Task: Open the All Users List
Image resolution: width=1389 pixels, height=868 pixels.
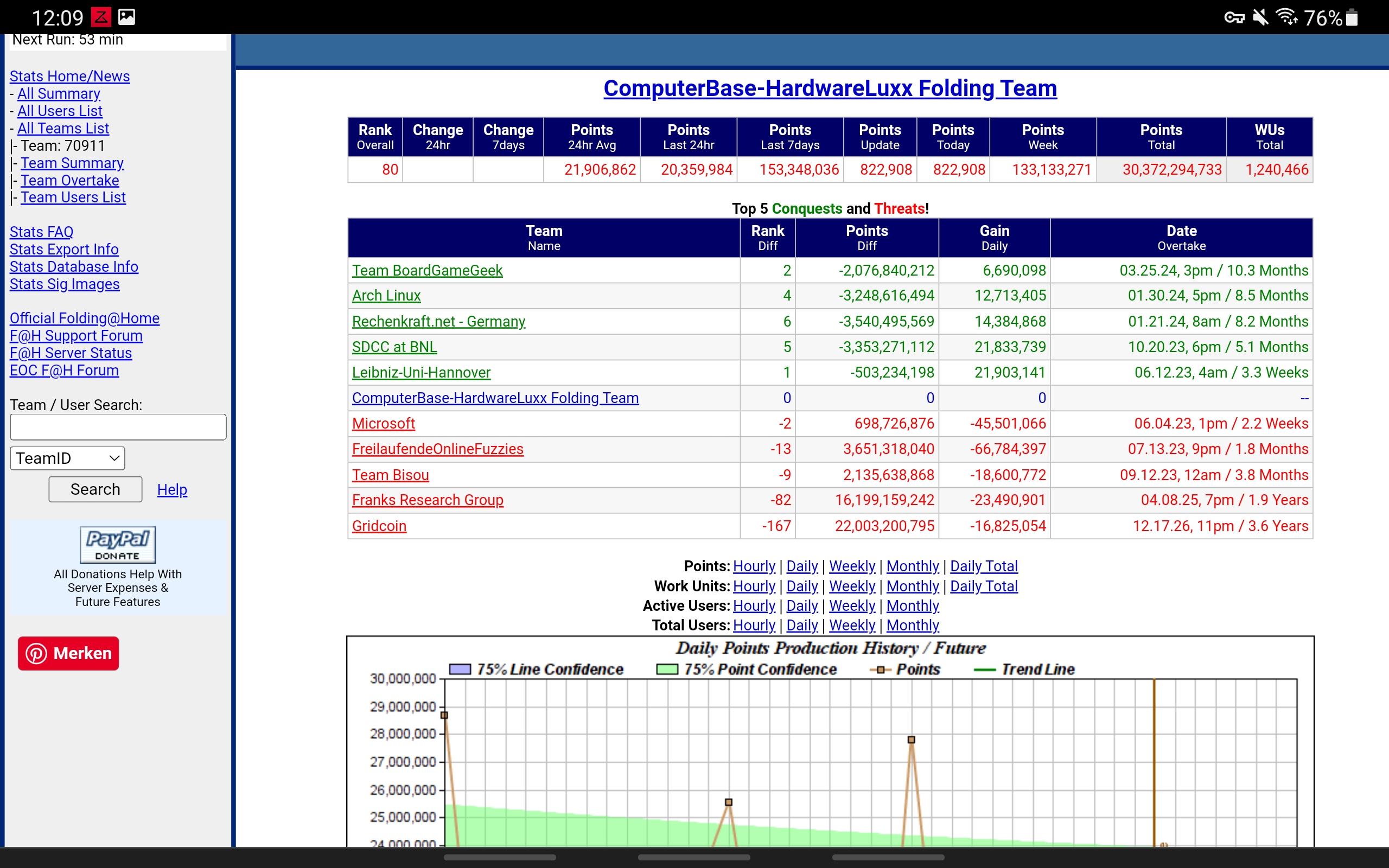Action: 60,111
